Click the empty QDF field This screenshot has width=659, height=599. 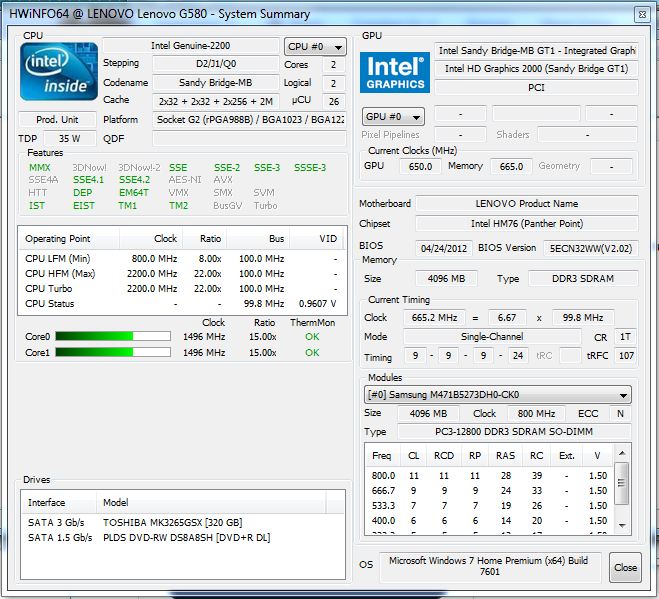pos(250,138)
